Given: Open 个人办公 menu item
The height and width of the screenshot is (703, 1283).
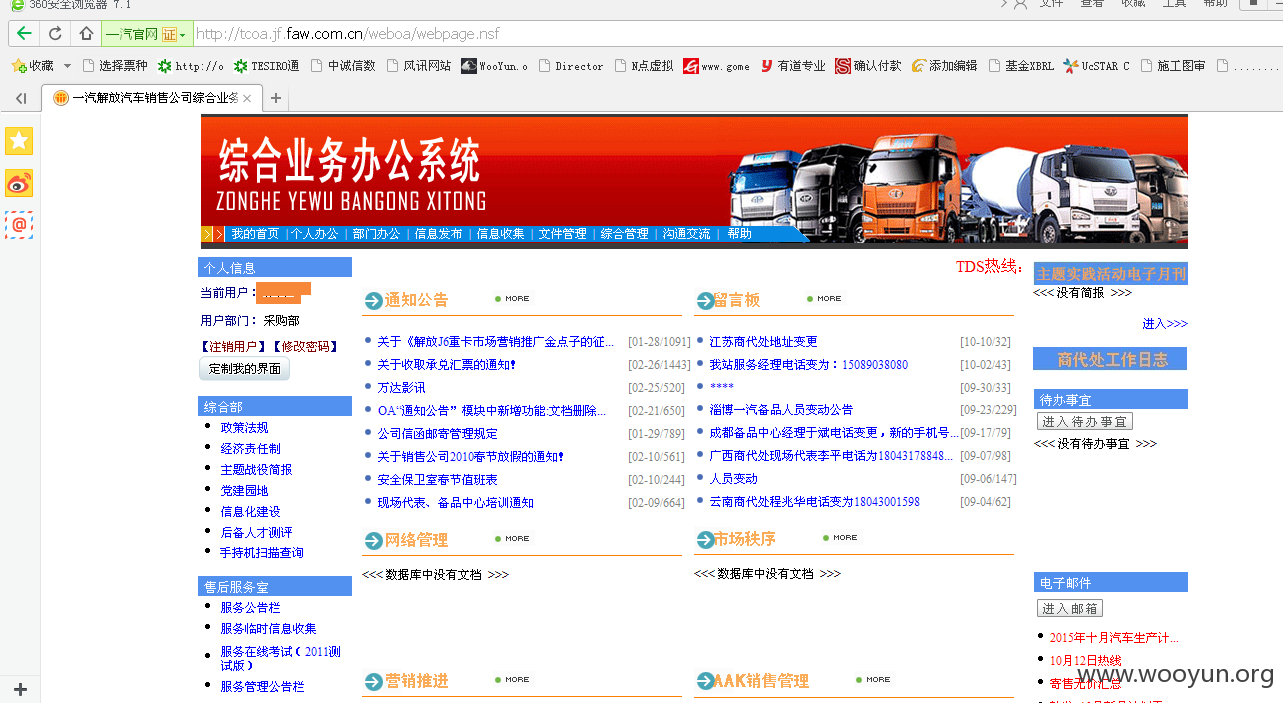Looking at the screenshot, I should pyautogui.click(x=315, y=234).
